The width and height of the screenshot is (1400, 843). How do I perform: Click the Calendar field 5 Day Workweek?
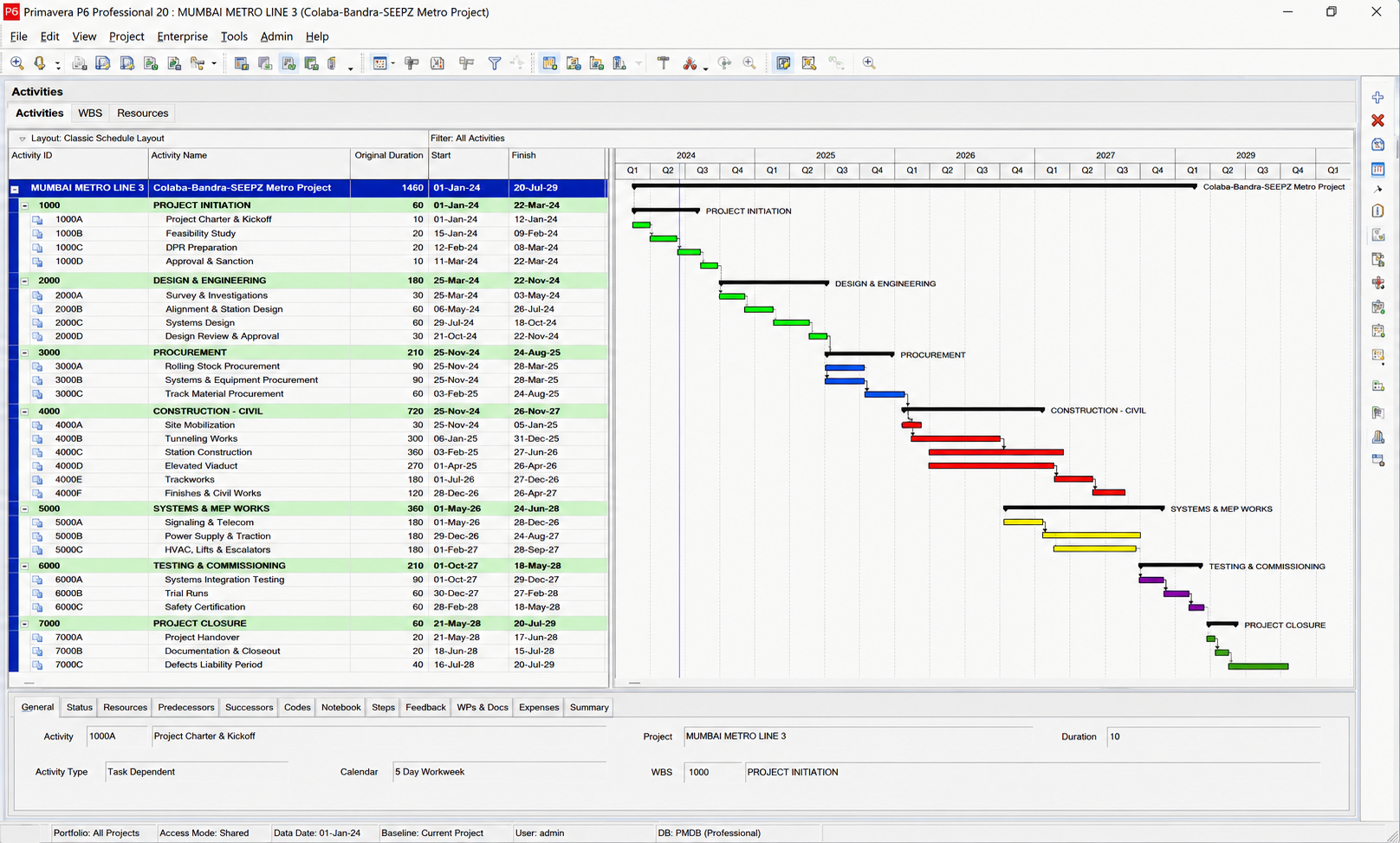tap(499, 772)
